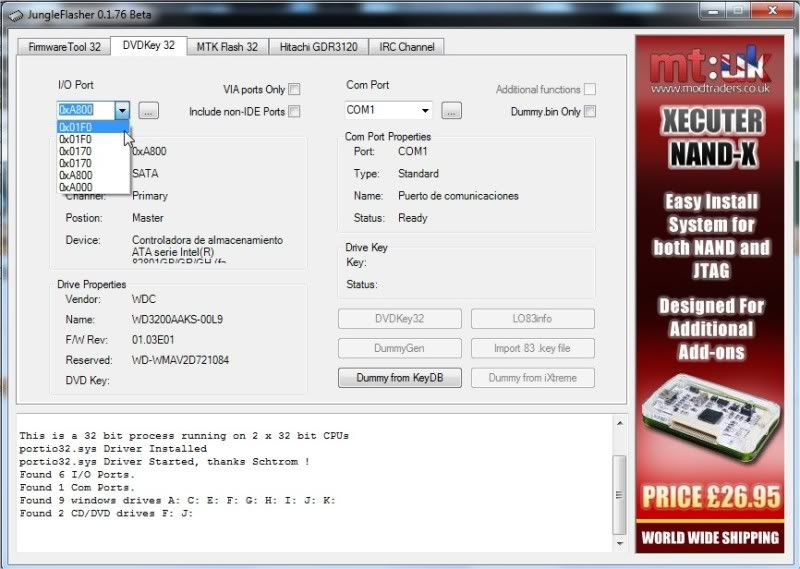Check the Dummy.bin Only option

click(590, 112)
